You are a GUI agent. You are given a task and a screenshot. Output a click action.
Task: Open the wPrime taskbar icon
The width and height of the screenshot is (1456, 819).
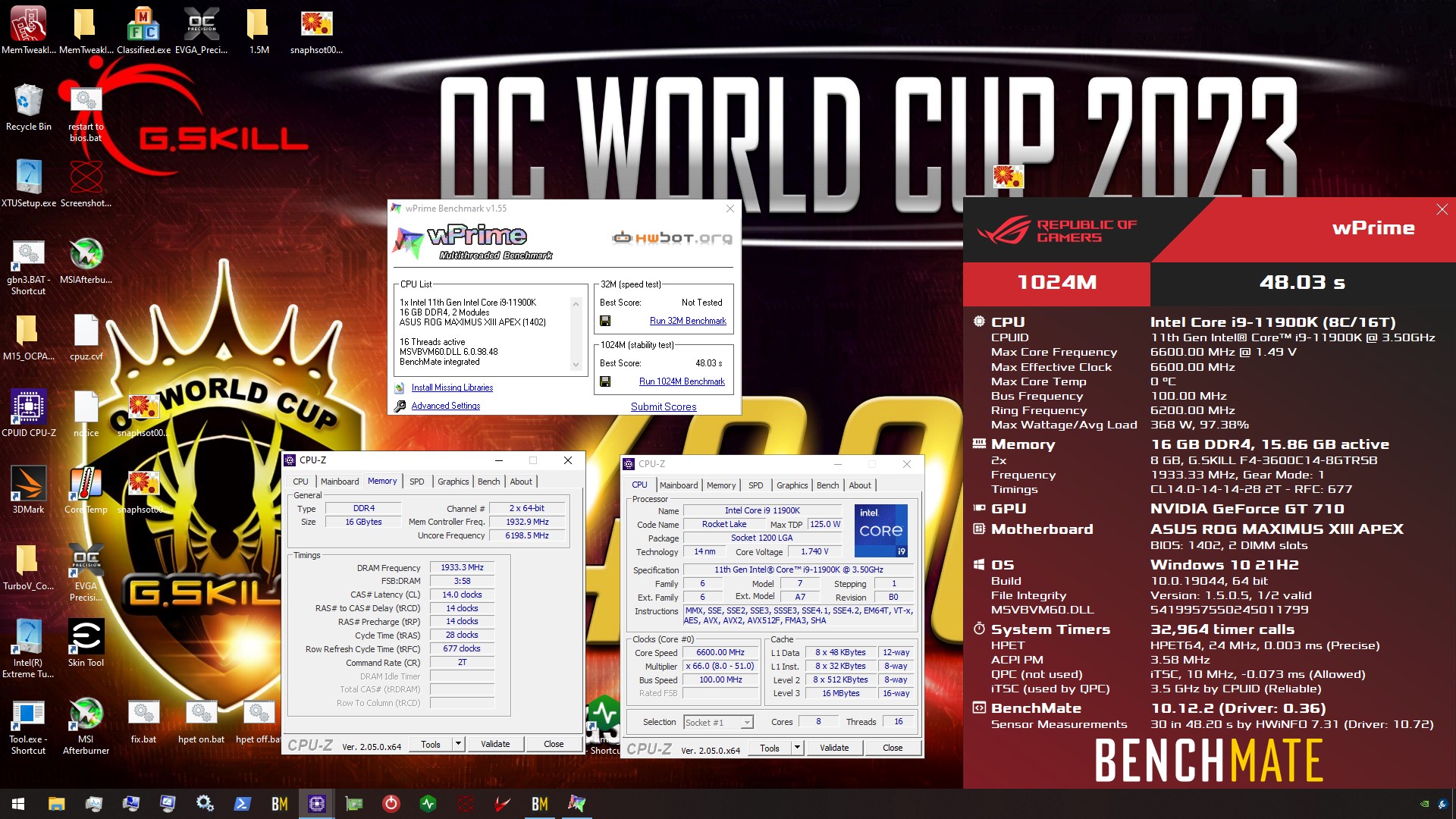576,804
